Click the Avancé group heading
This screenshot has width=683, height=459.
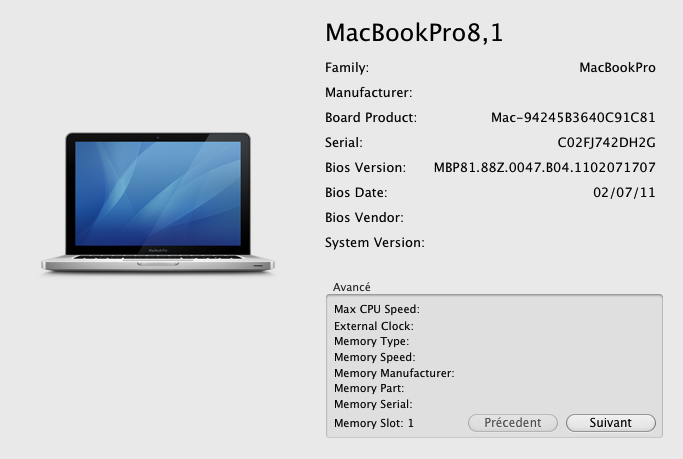352,287
